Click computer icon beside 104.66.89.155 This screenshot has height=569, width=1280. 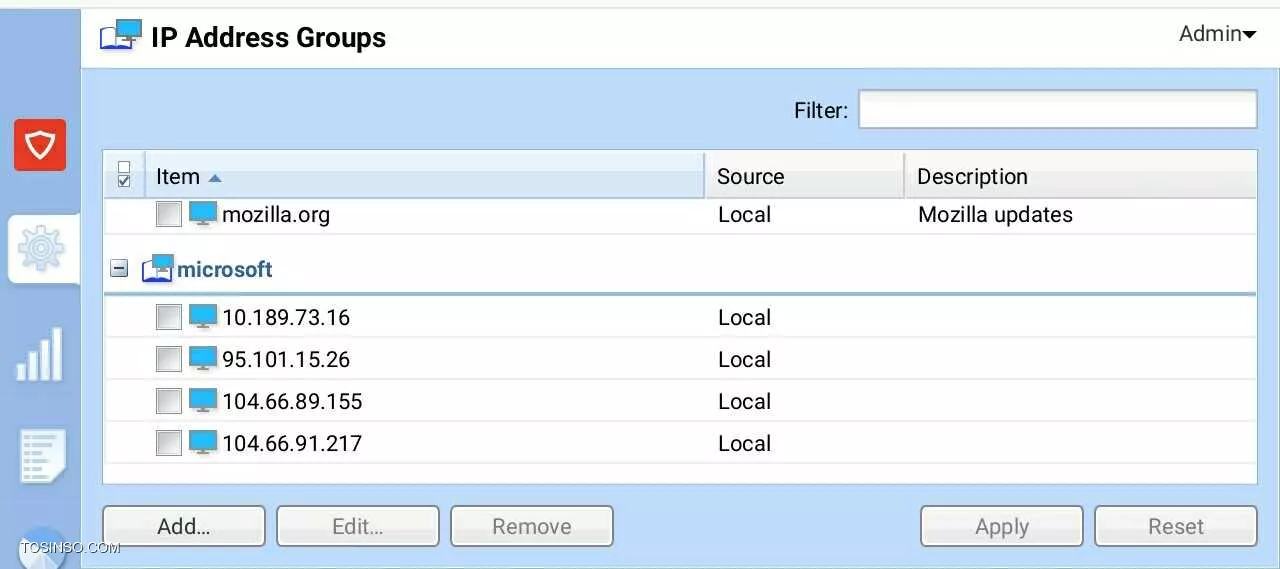203,401
